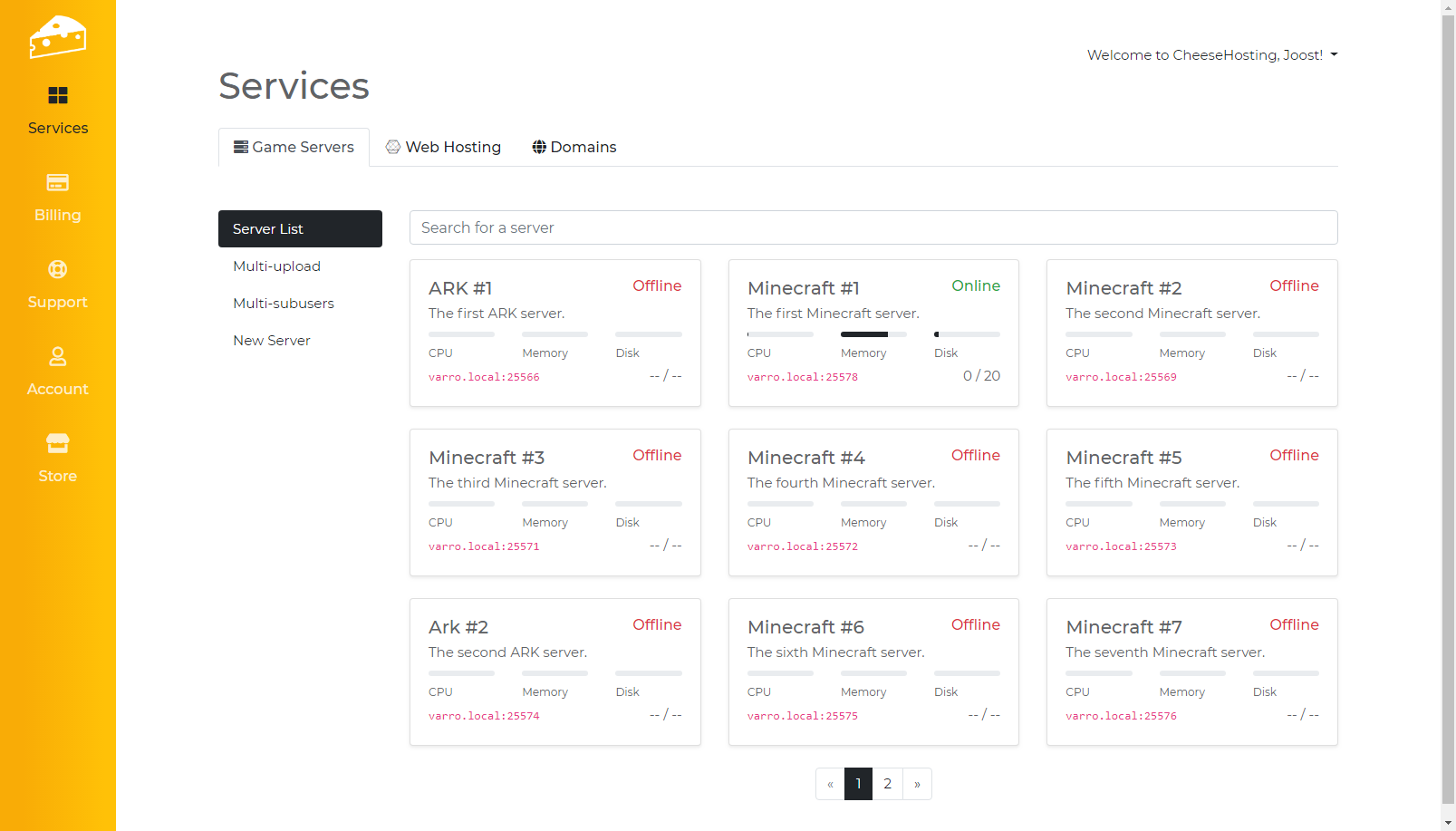Select Server List in side menu
Image resolution: width=1456 pixels, height=831 pixels.
[300, 229]
